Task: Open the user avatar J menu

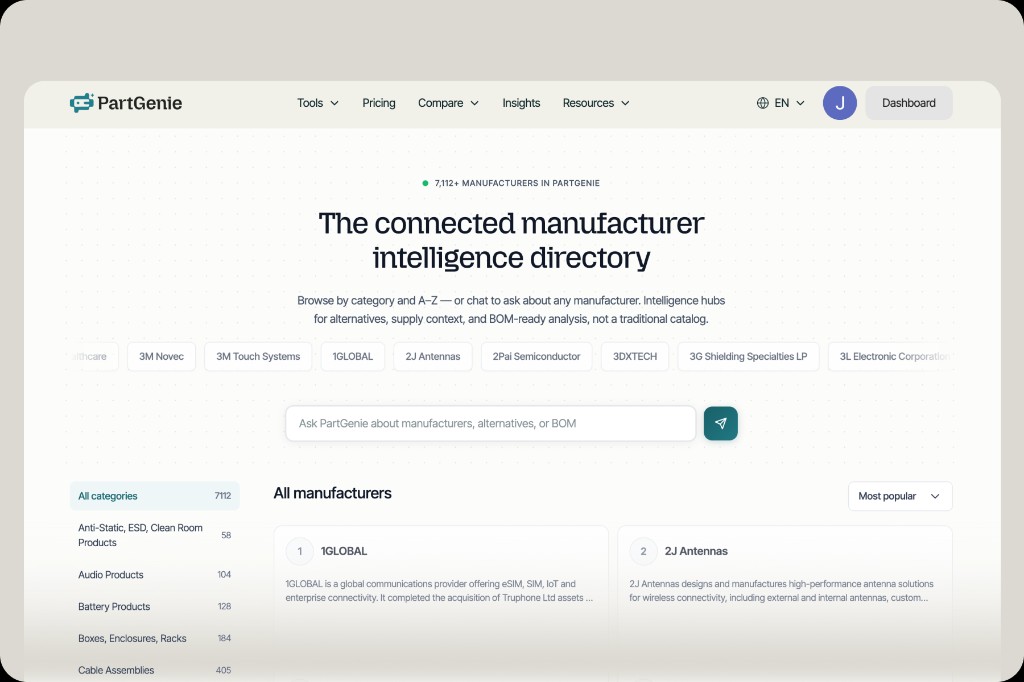Action: tap(839, 103)
